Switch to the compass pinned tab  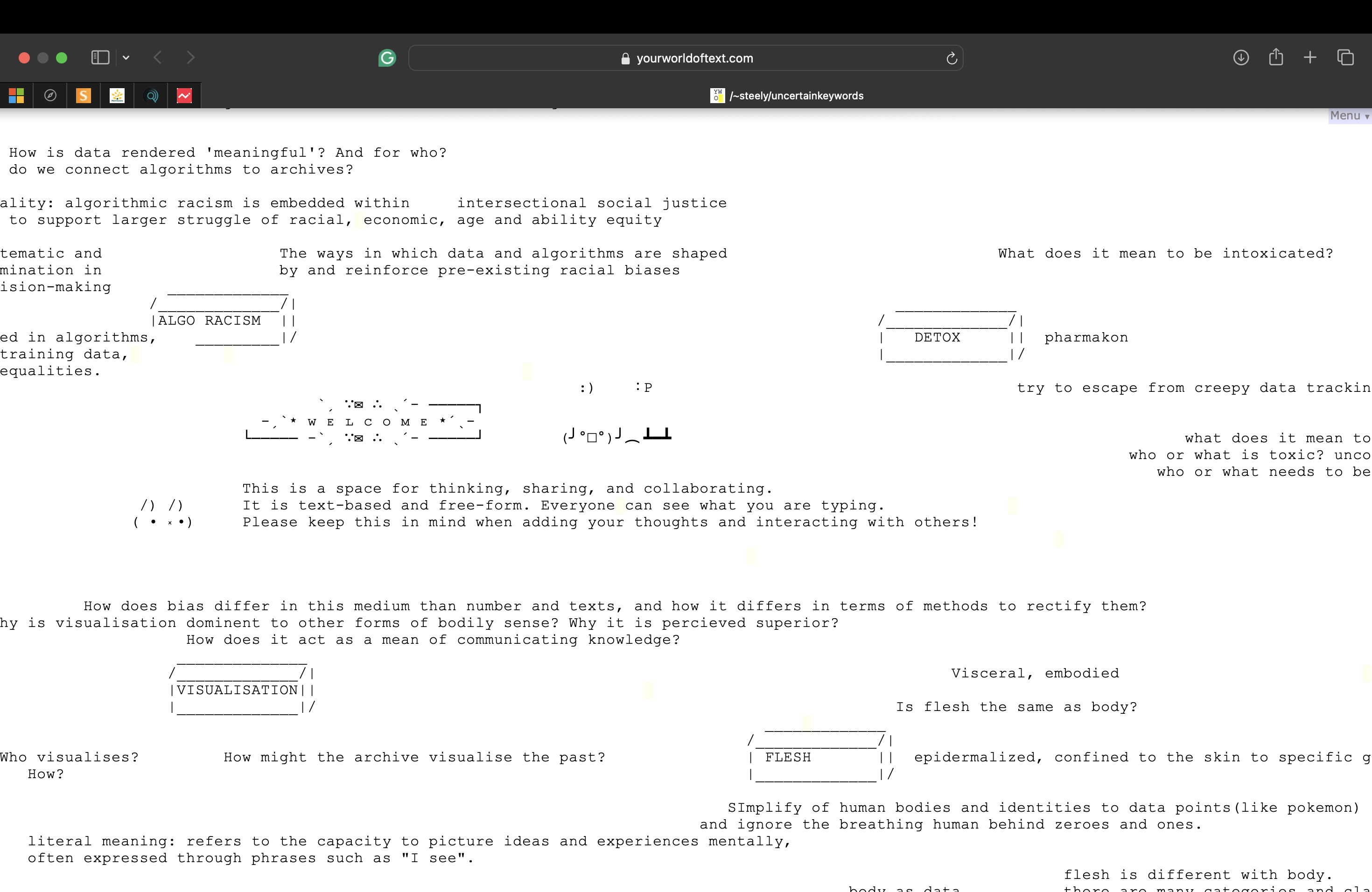click(x=50, y=96)
